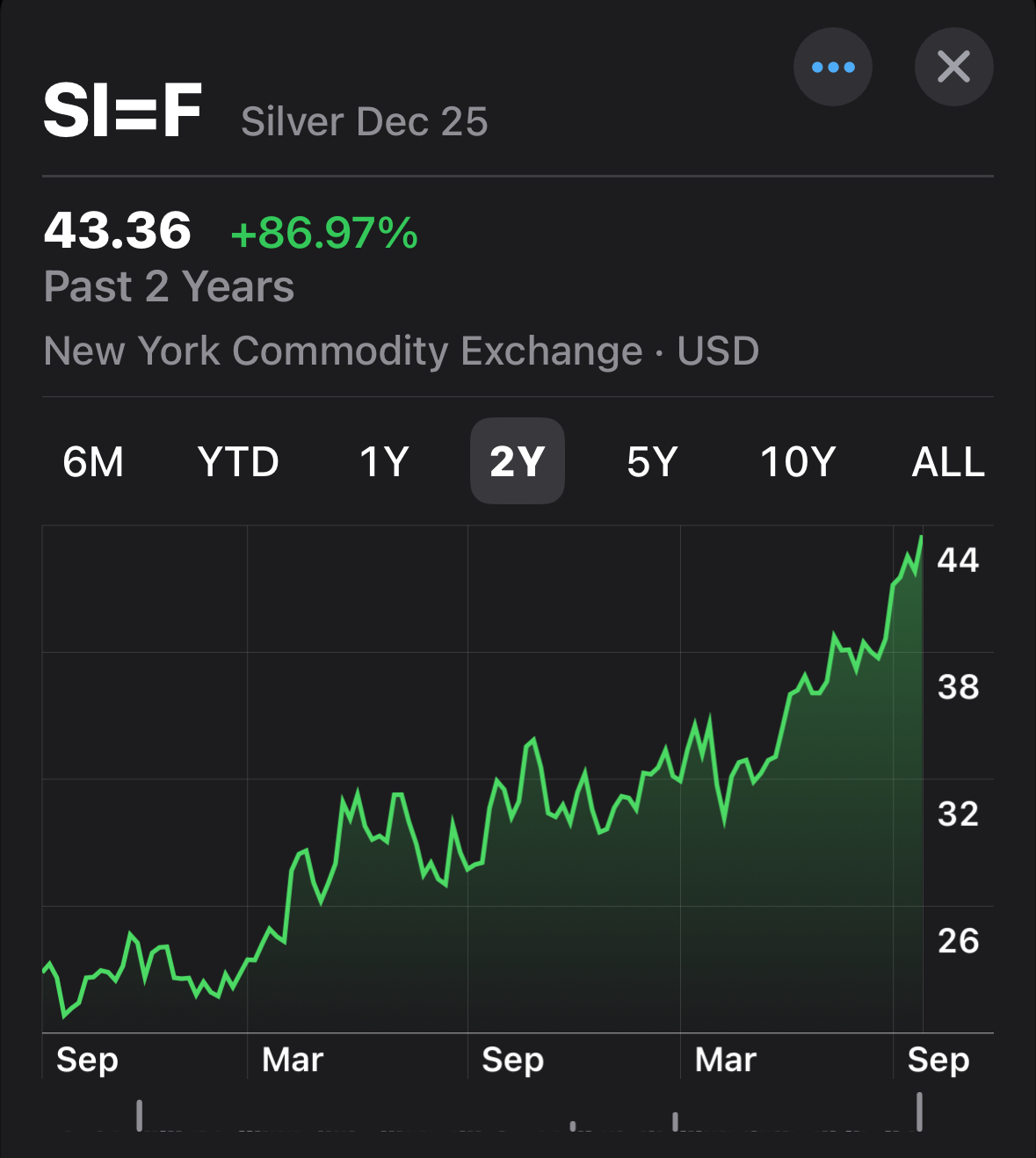This screenshot has height=1158, width=1036.
Task: Tap the first Mar label on axis
Action: 293,1060
